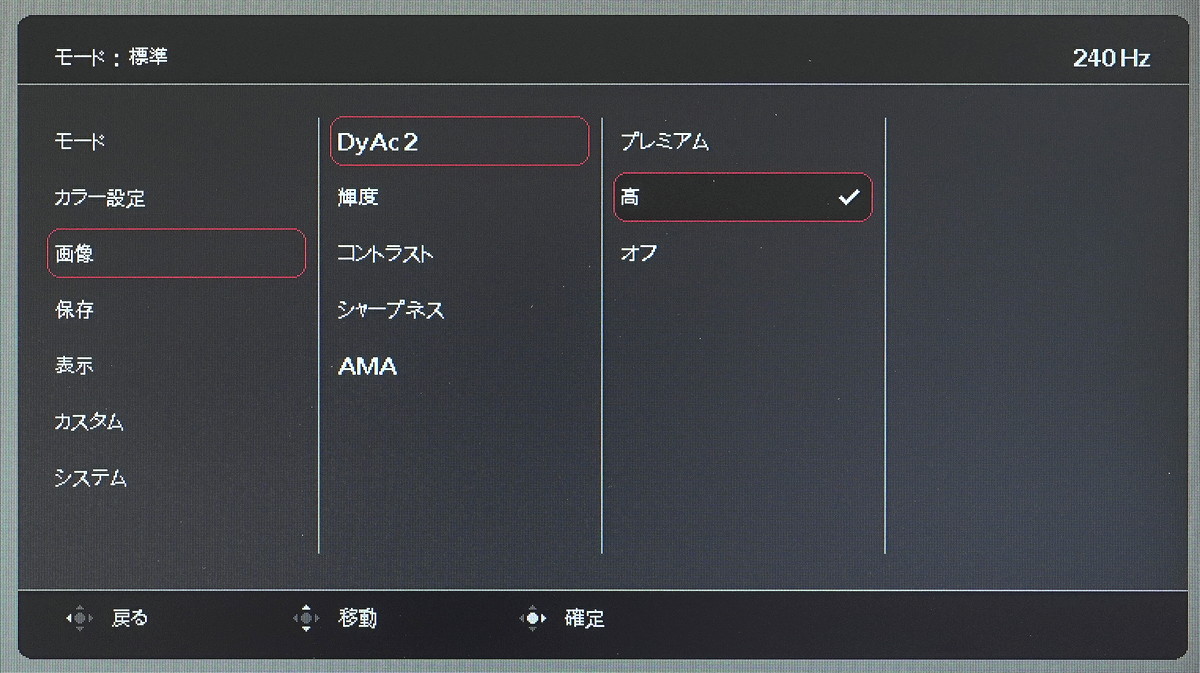Expand the 輝度 setting
Viewport: 1200px width, 673px height.
[460, 198]
